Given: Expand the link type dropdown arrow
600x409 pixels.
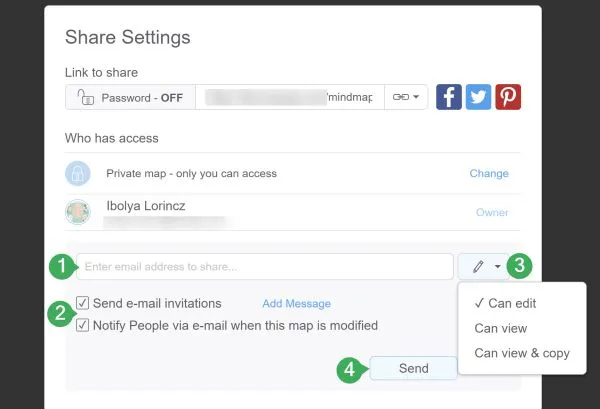Looking at the screenshot, I should point(416,98).
